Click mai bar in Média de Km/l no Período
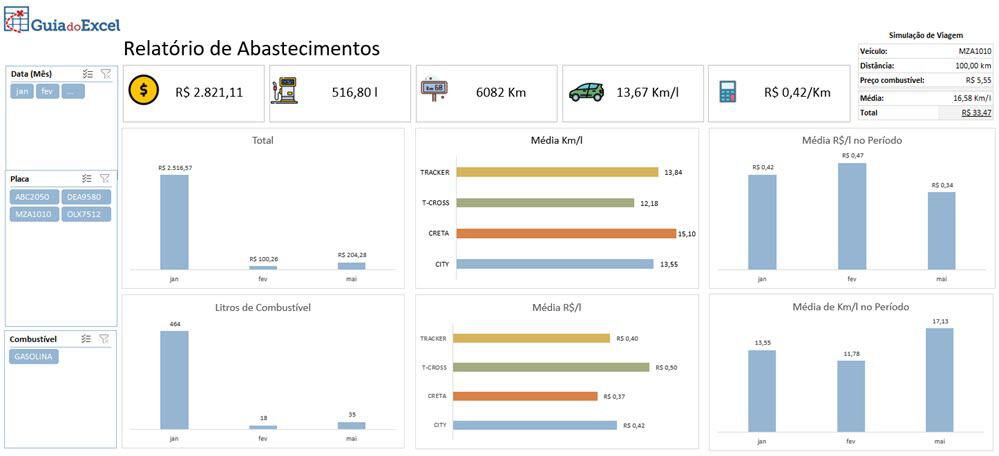 (941, 380)
